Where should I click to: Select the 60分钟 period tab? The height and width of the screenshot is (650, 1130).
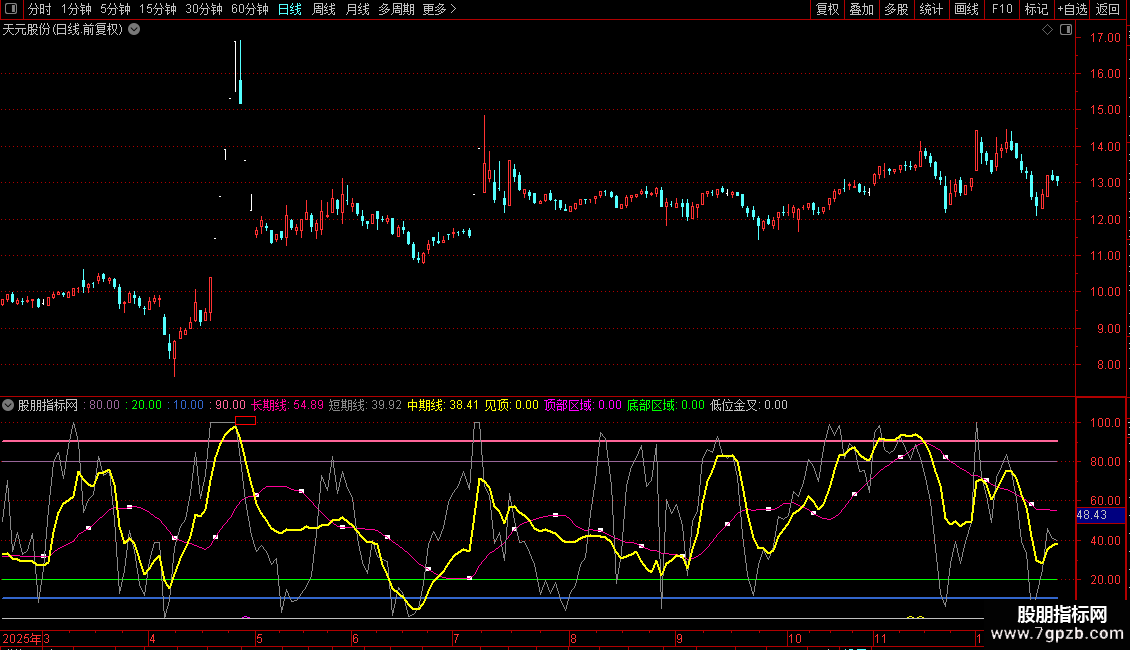click(249, 9)
